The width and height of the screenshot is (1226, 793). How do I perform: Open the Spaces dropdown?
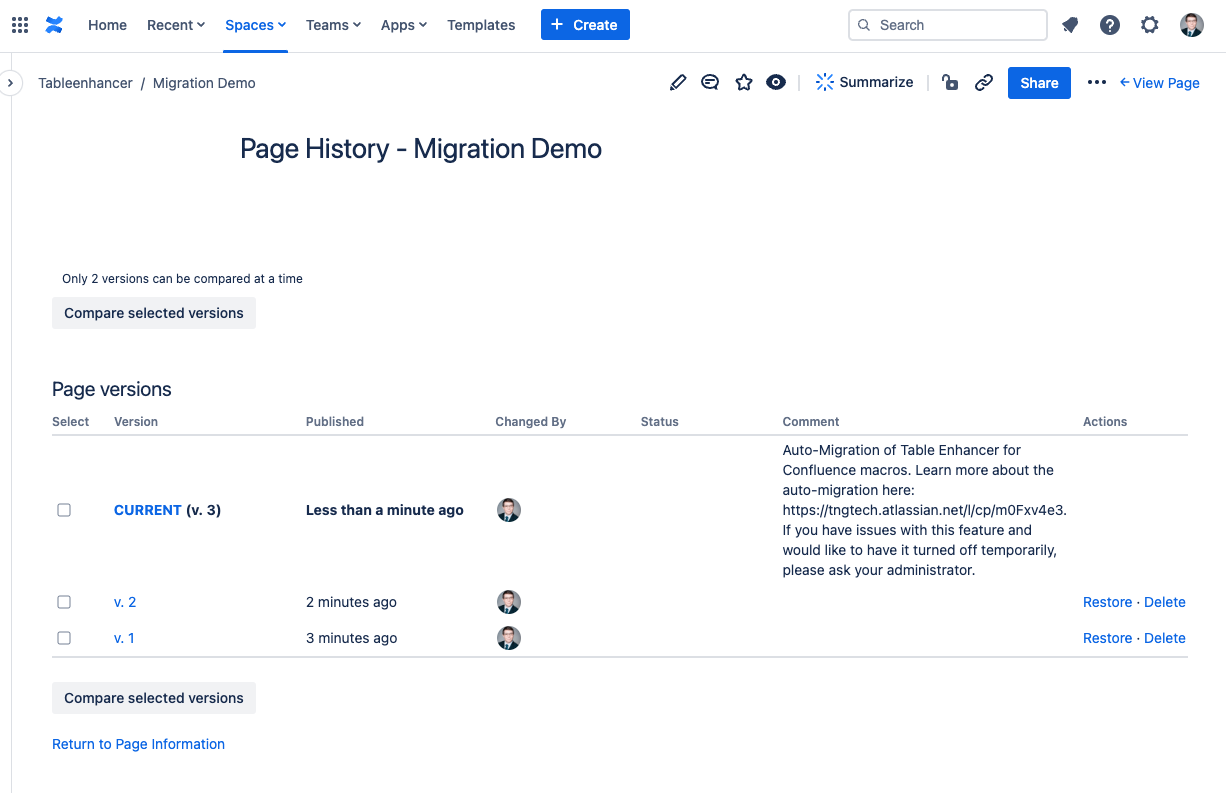[255, 25]
